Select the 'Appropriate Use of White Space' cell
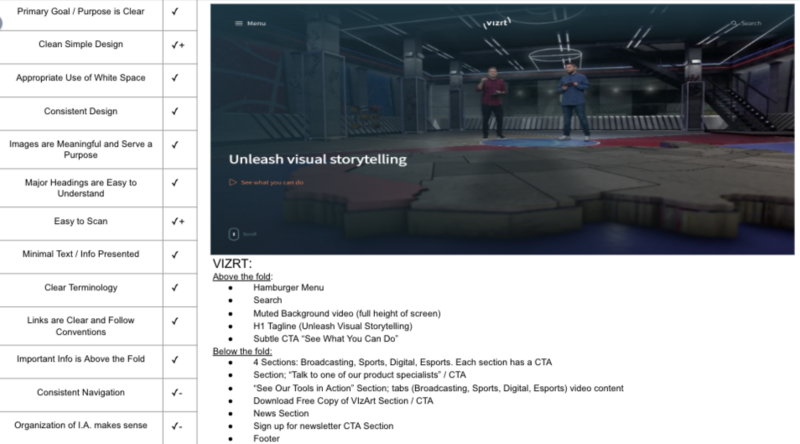The image size is (800, 444). pos(82,78)
